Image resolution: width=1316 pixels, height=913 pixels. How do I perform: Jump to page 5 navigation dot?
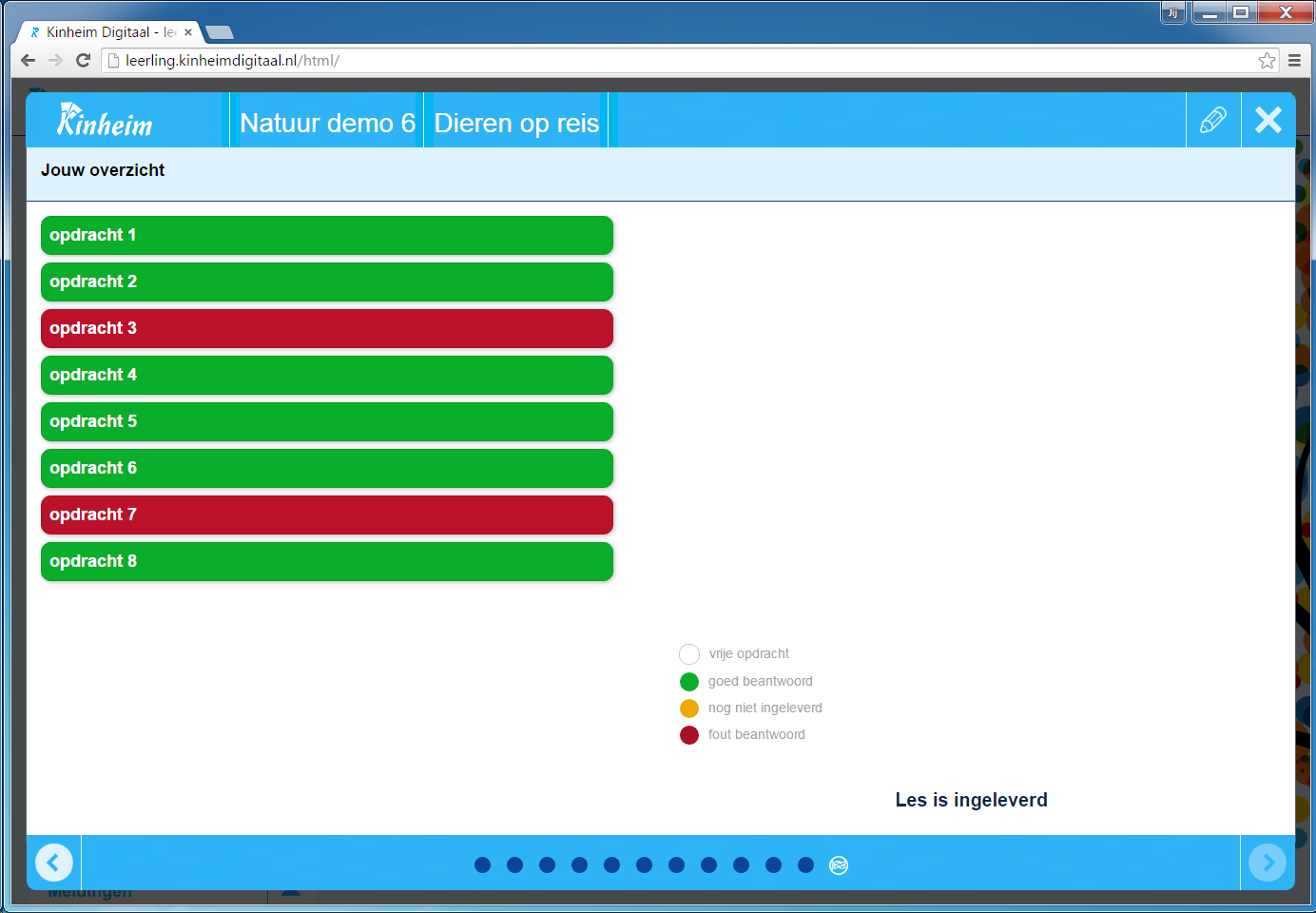pos(612,864)
